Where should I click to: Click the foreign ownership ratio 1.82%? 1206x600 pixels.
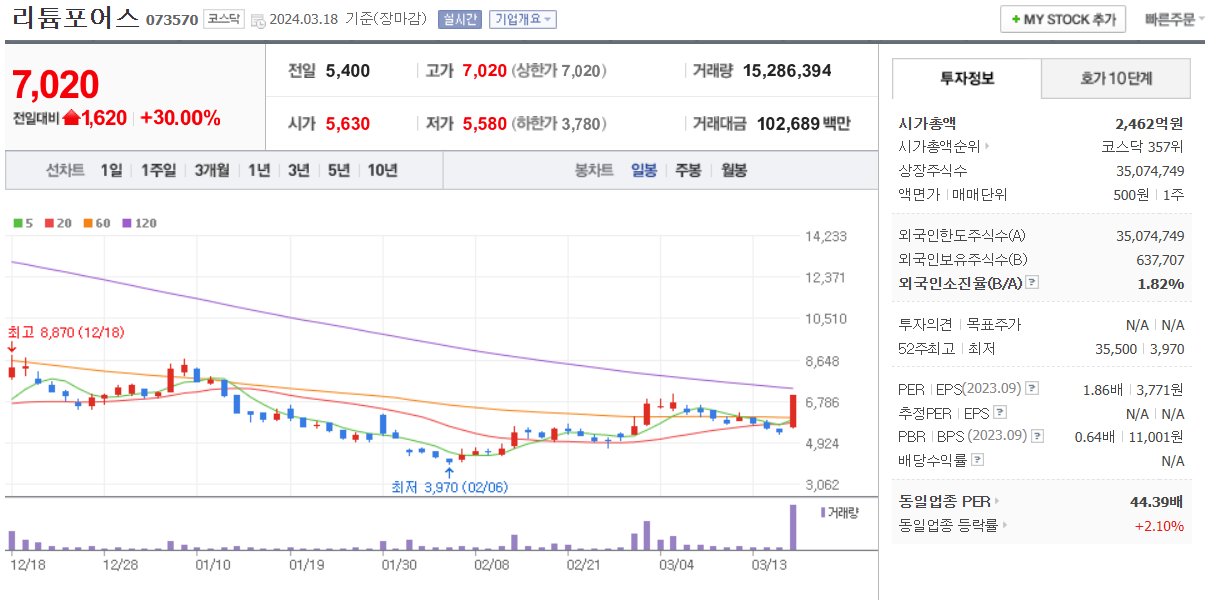tap(1161, 284)
